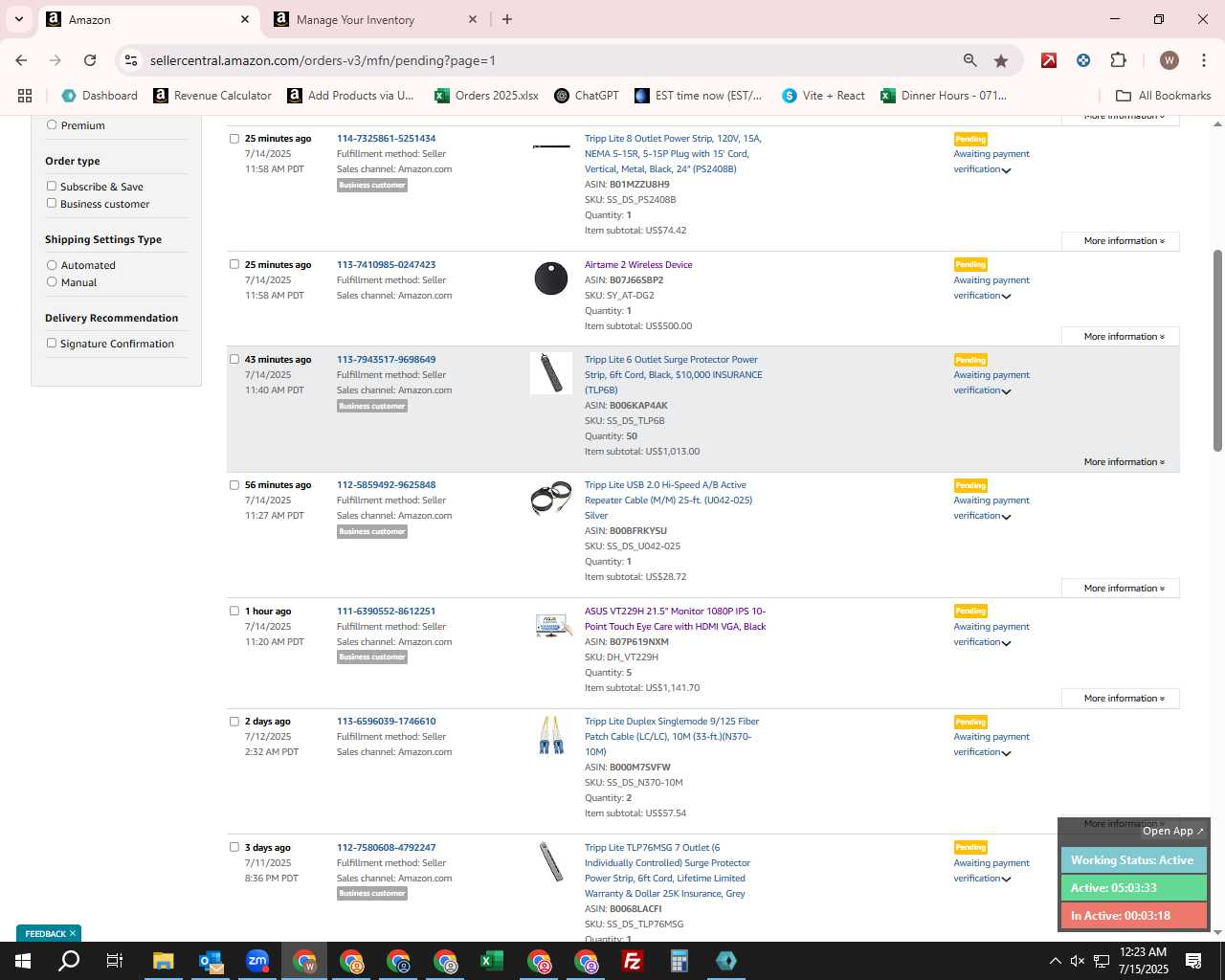Open Task View on the taskbar
The width and height of the screenshot is (1225, 980).
click(x=115, y=961)
